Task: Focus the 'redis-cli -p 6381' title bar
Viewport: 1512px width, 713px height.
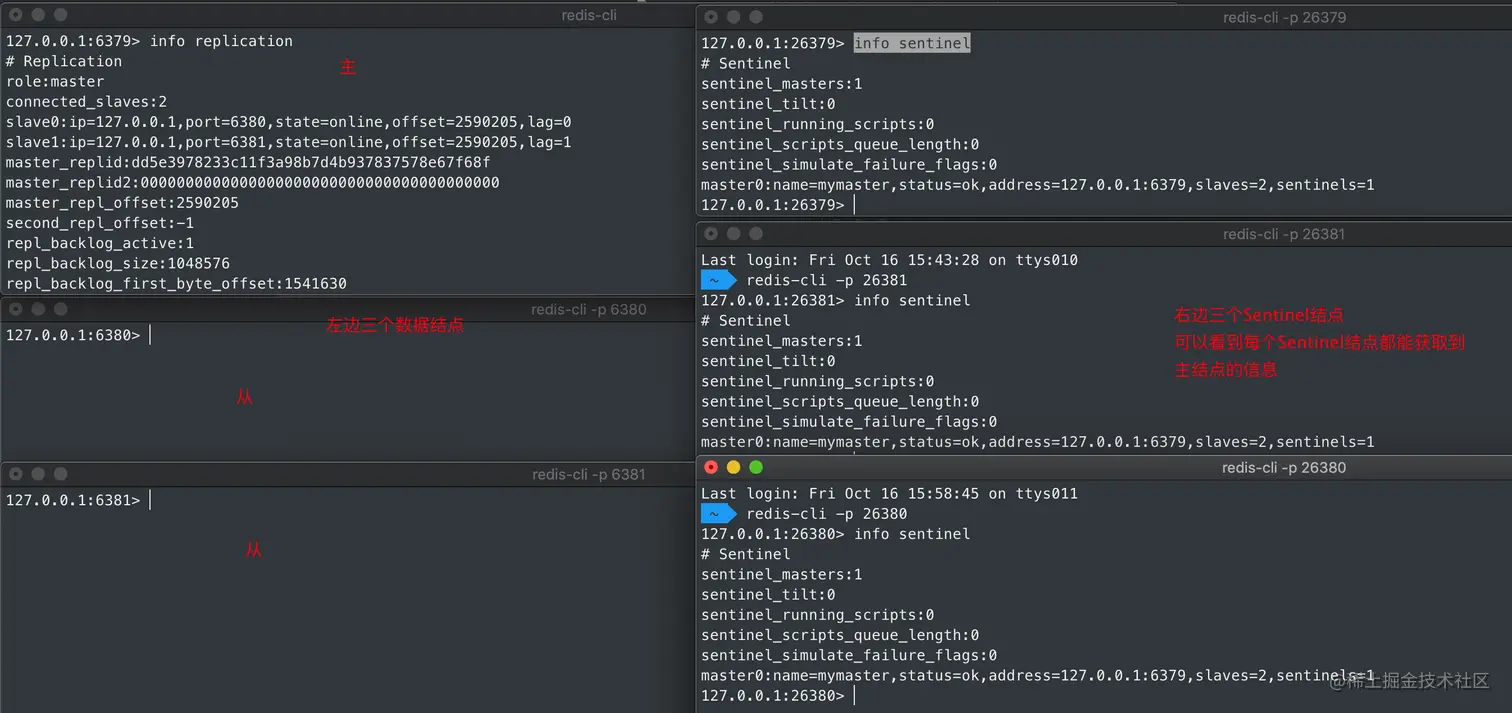Action: click(x=347, y=474)
